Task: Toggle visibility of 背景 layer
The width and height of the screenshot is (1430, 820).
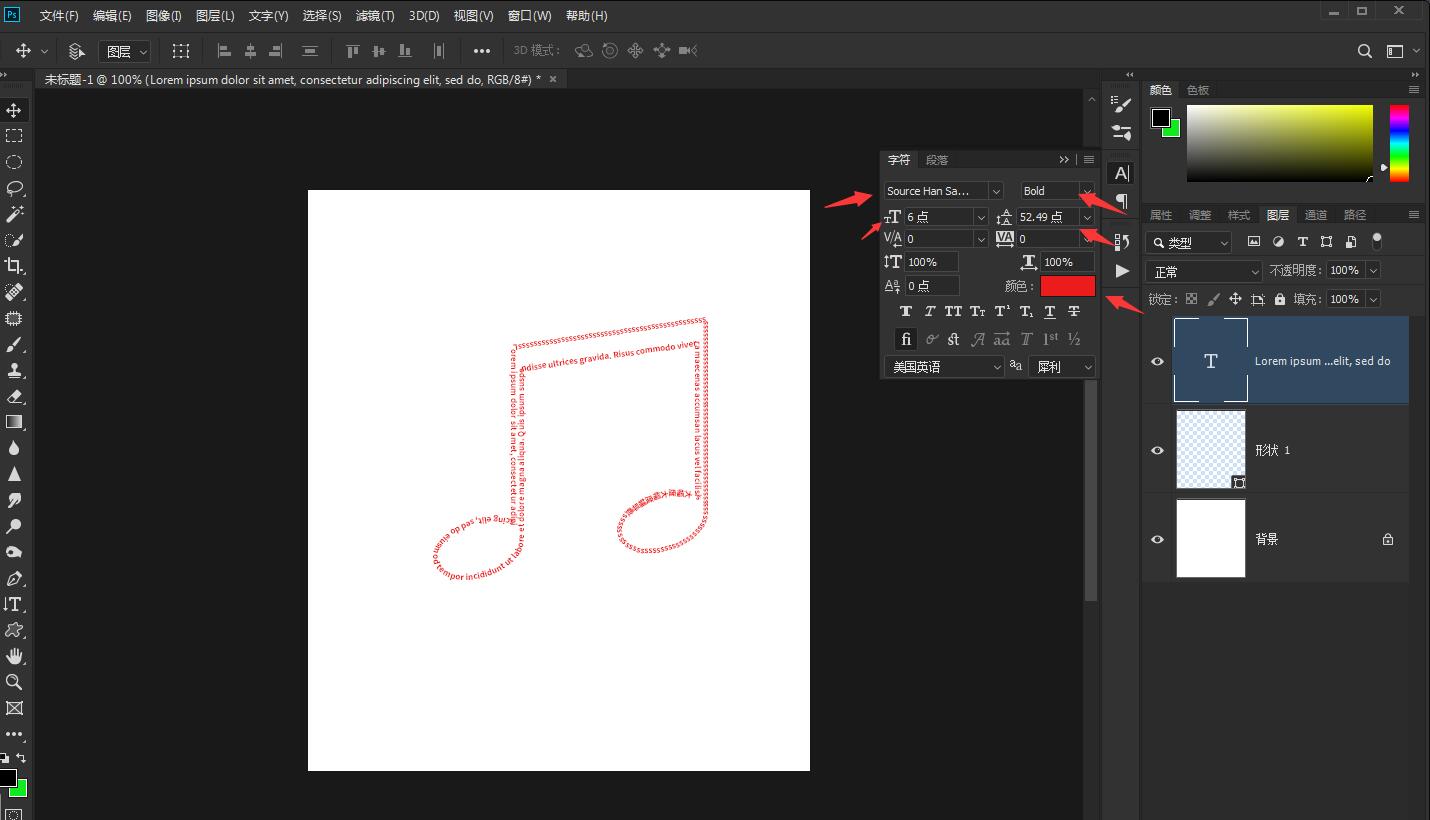Action: [x=1158, y=539]
